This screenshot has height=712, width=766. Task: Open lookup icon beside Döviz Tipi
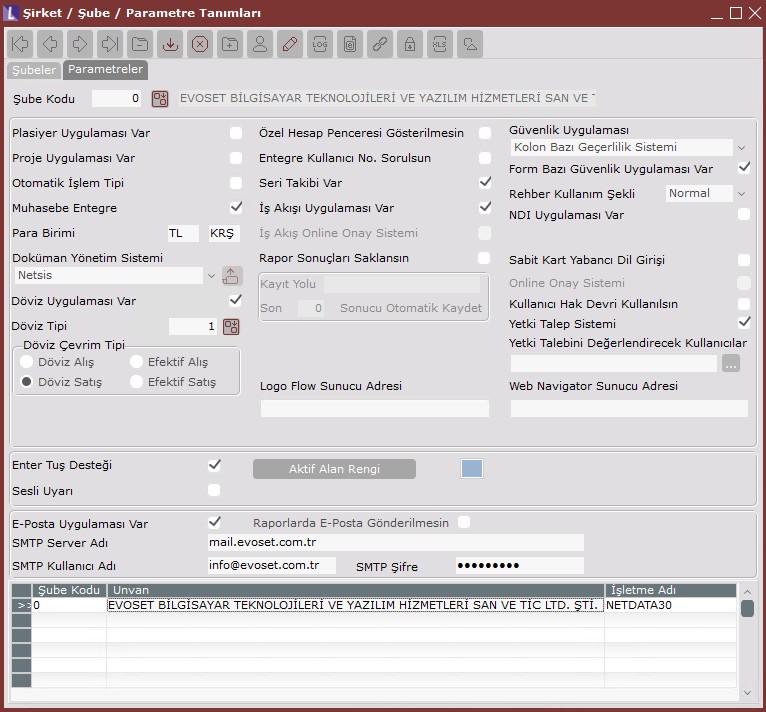click(x=231, y=326)
